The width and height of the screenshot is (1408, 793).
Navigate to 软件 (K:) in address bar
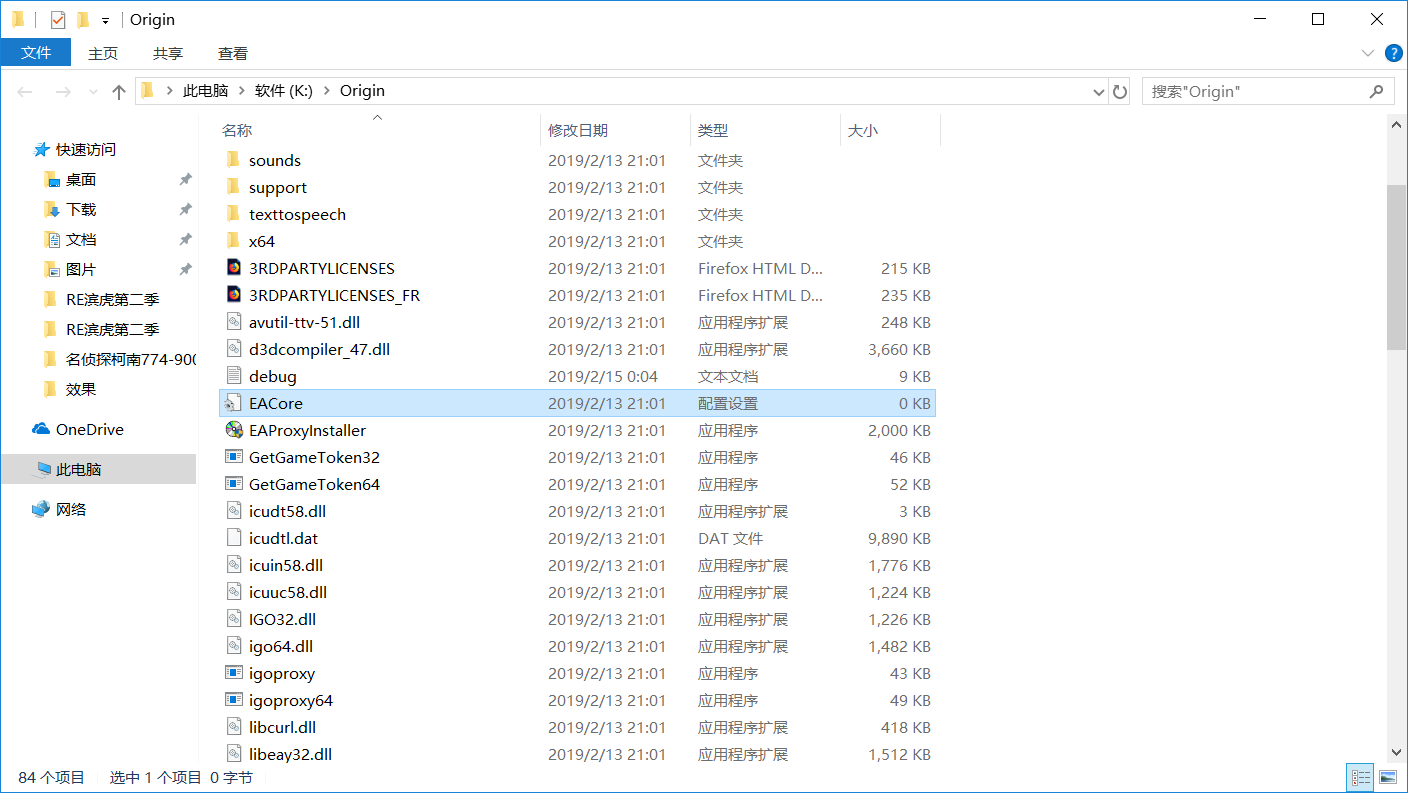click(284, 91)
